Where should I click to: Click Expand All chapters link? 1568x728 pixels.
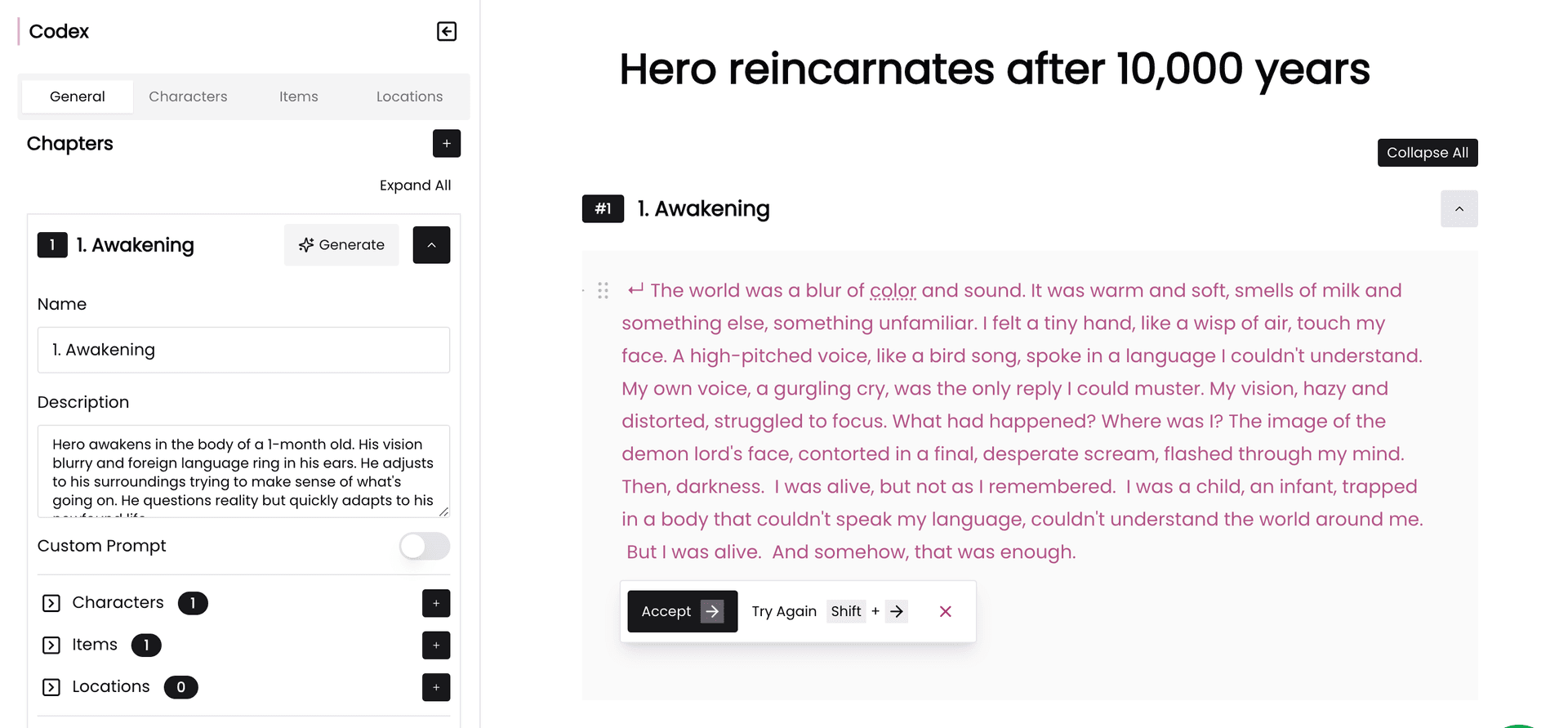click(415, 185)
